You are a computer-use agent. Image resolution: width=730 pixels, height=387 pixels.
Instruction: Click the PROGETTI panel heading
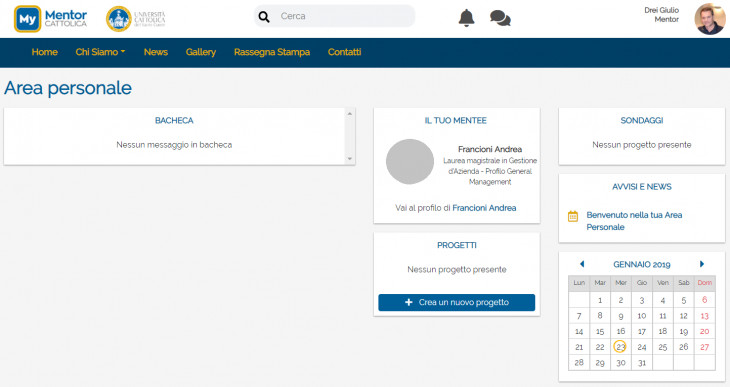[x=457, y=245]
